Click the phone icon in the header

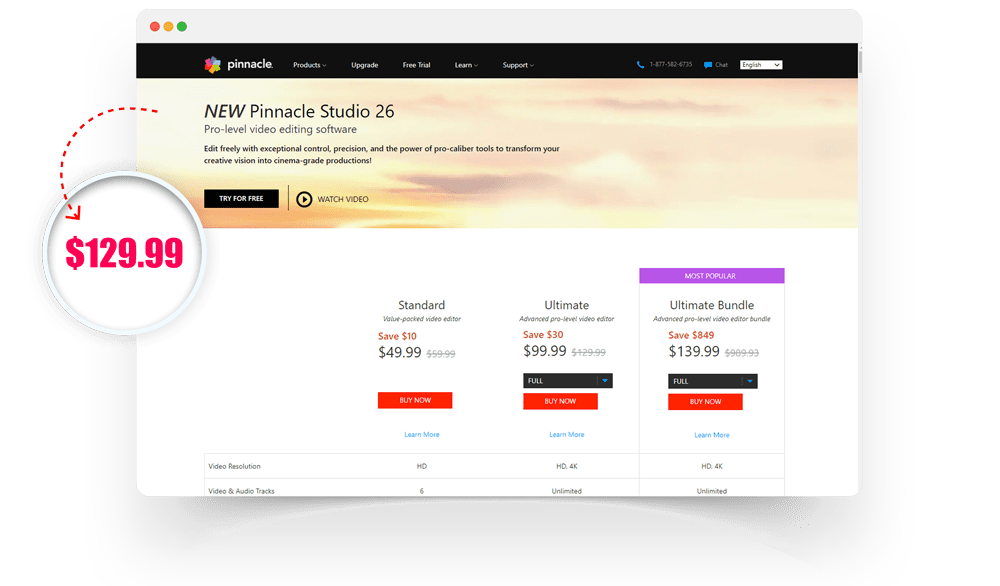(640, 65)
